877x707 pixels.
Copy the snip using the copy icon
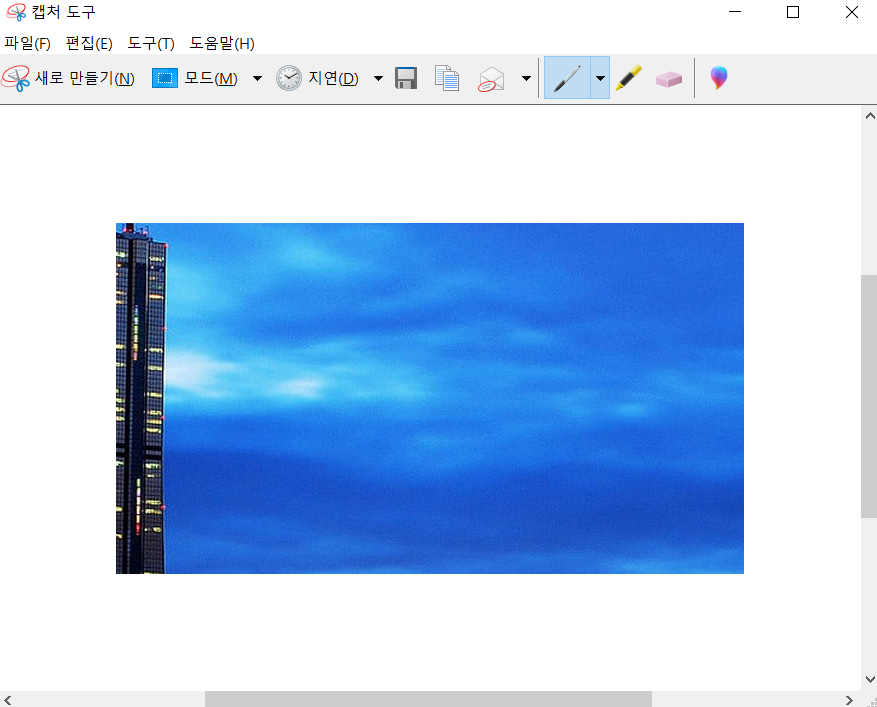447,78
